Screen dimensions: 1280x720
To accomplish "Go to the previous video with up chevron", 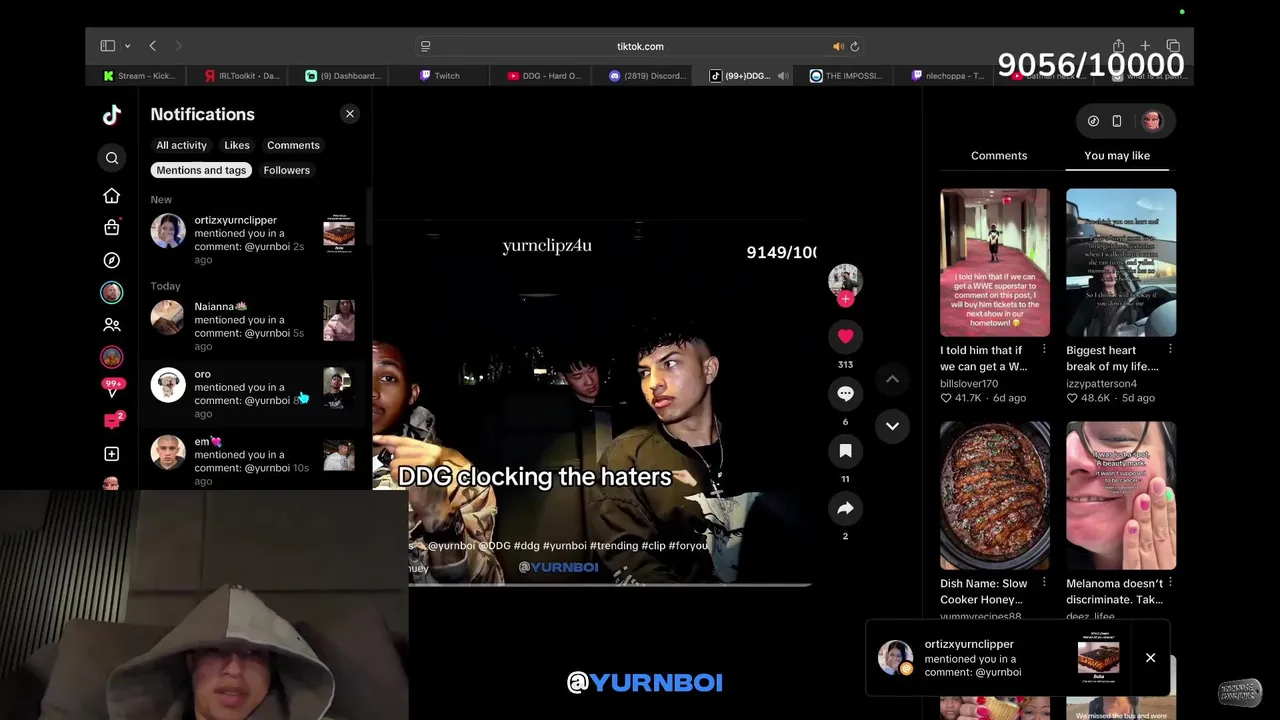I will 892,379.
